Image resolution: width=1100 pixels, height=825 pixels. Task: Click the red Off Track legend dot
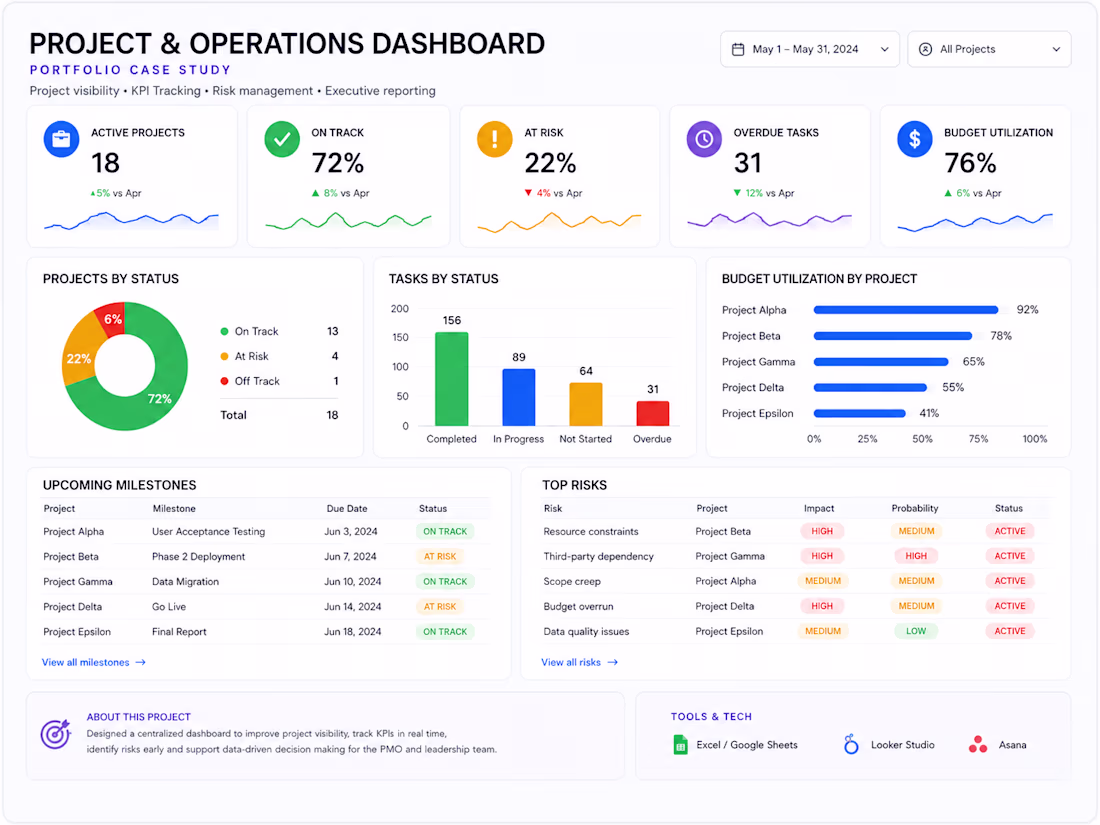(x=224, y=381)
